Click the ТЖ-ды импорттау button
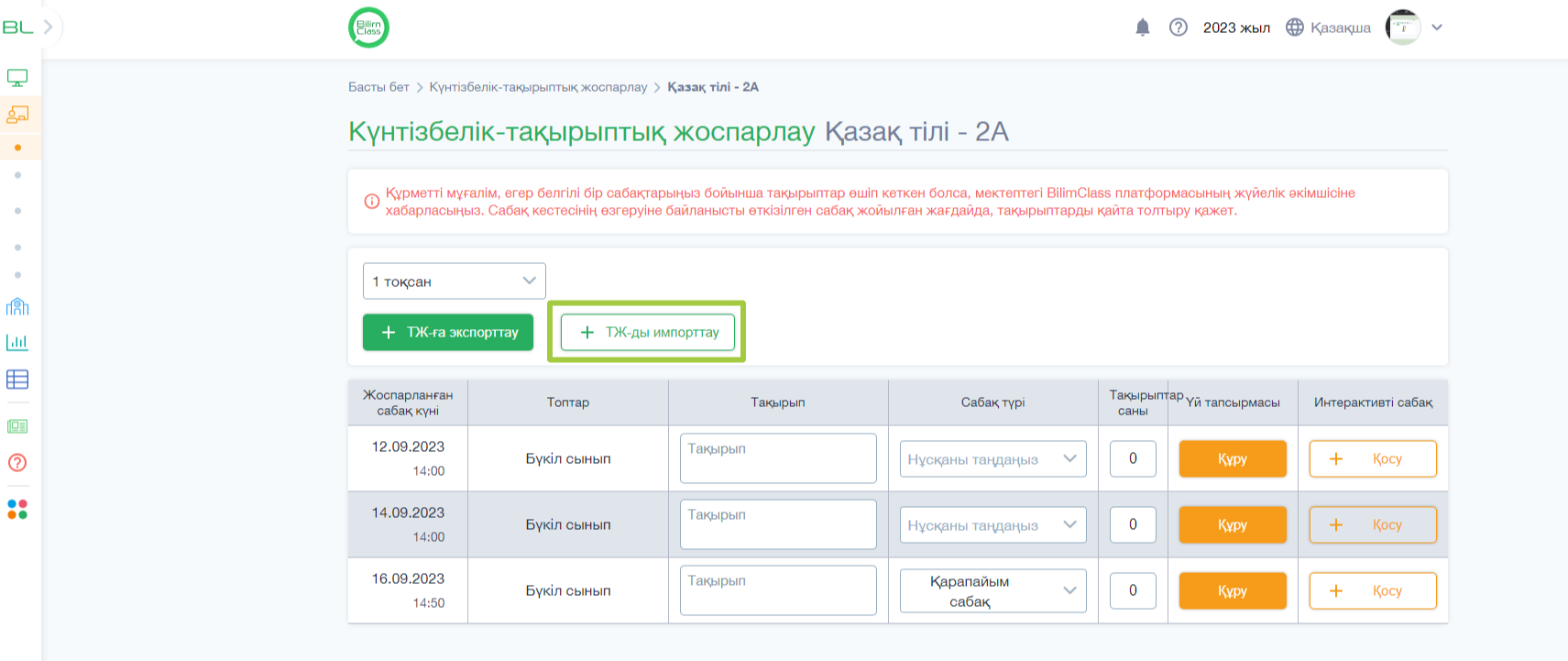This screenshot has height=661, width=1568. point(647,332)
